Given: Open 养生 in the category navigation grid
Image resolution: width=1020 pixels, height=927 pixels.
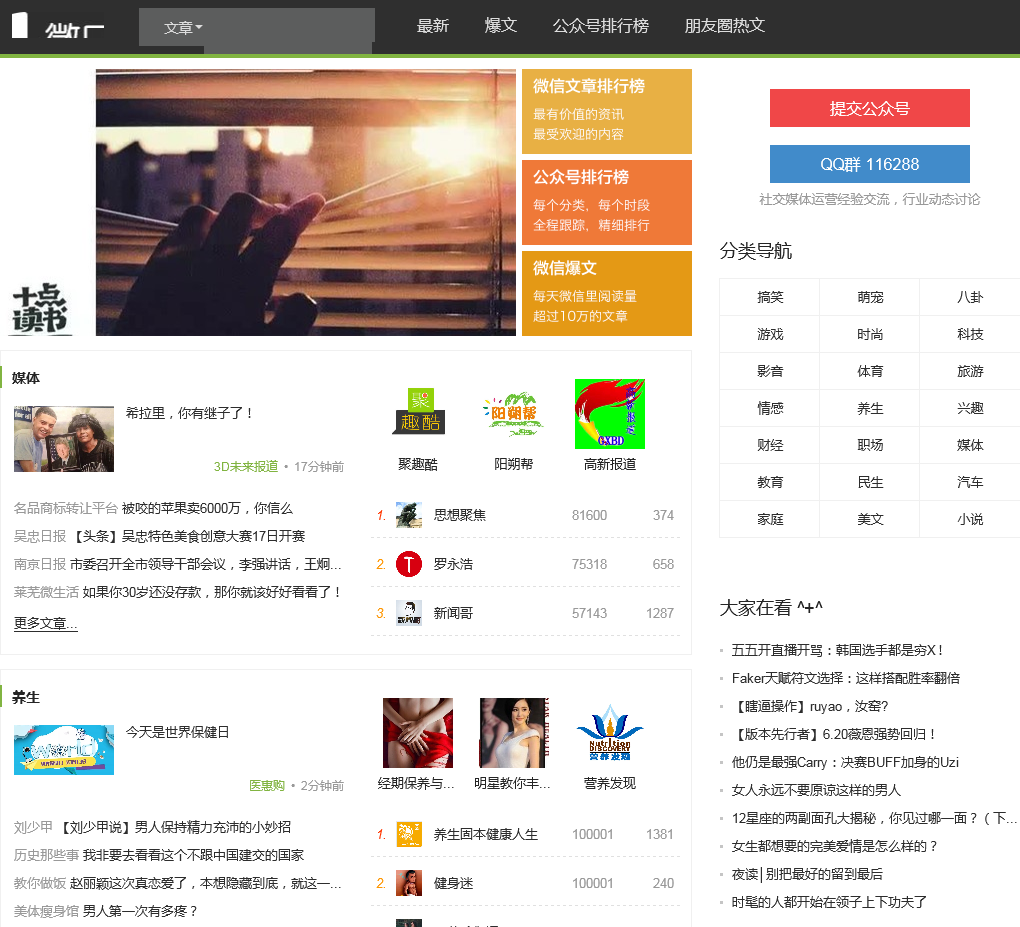Looking at the screenshot, I should pyautogui.click(x=870, y=409).
